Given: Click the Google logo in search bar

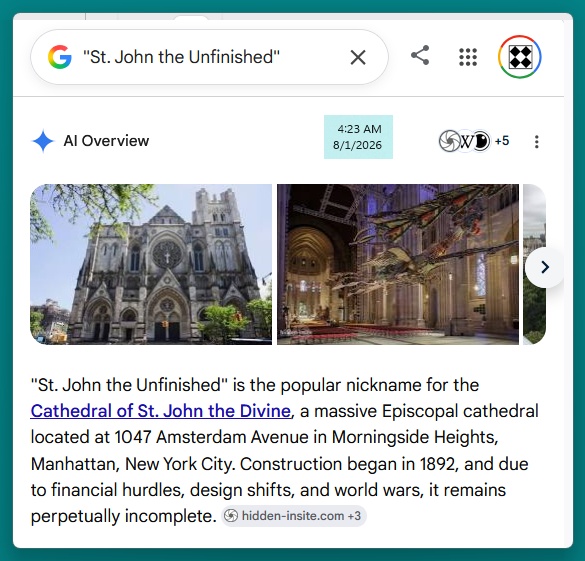Looking at the screenshot, I should (60, 57).
